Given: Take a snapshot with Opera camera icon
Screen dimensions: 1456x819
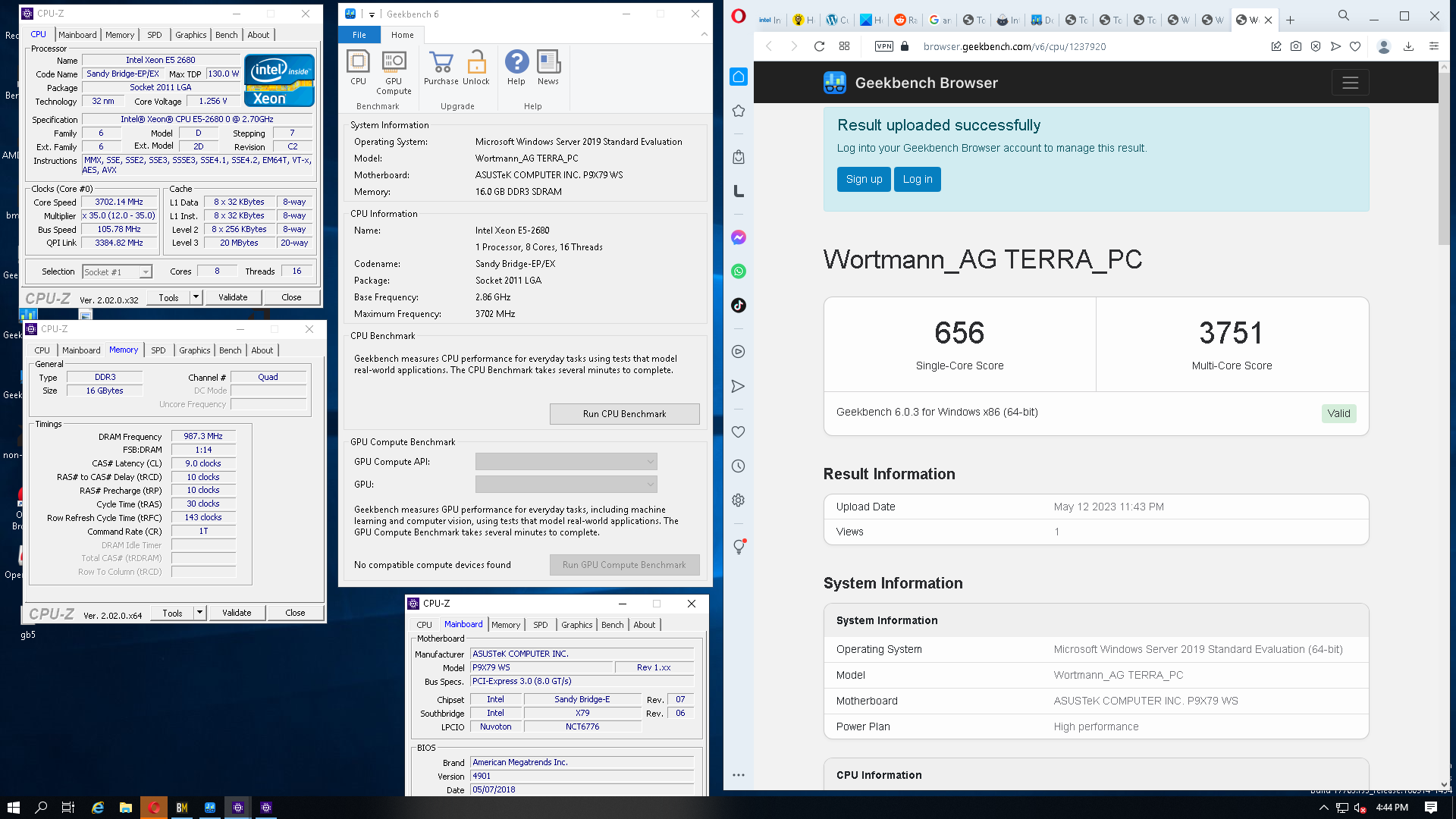Looking at the screenshot, I should (1296, 46).
